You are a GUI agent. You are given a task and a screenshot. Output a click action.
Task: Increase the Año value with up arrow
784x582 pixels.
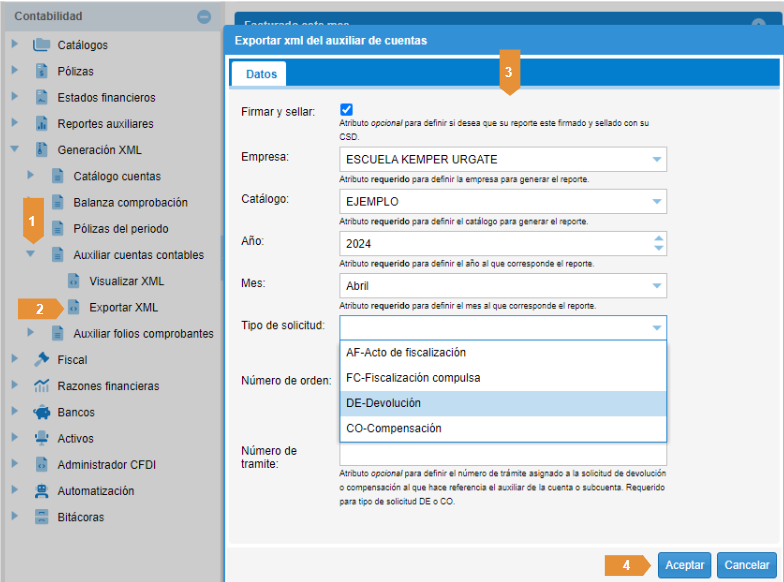(657, 239)
